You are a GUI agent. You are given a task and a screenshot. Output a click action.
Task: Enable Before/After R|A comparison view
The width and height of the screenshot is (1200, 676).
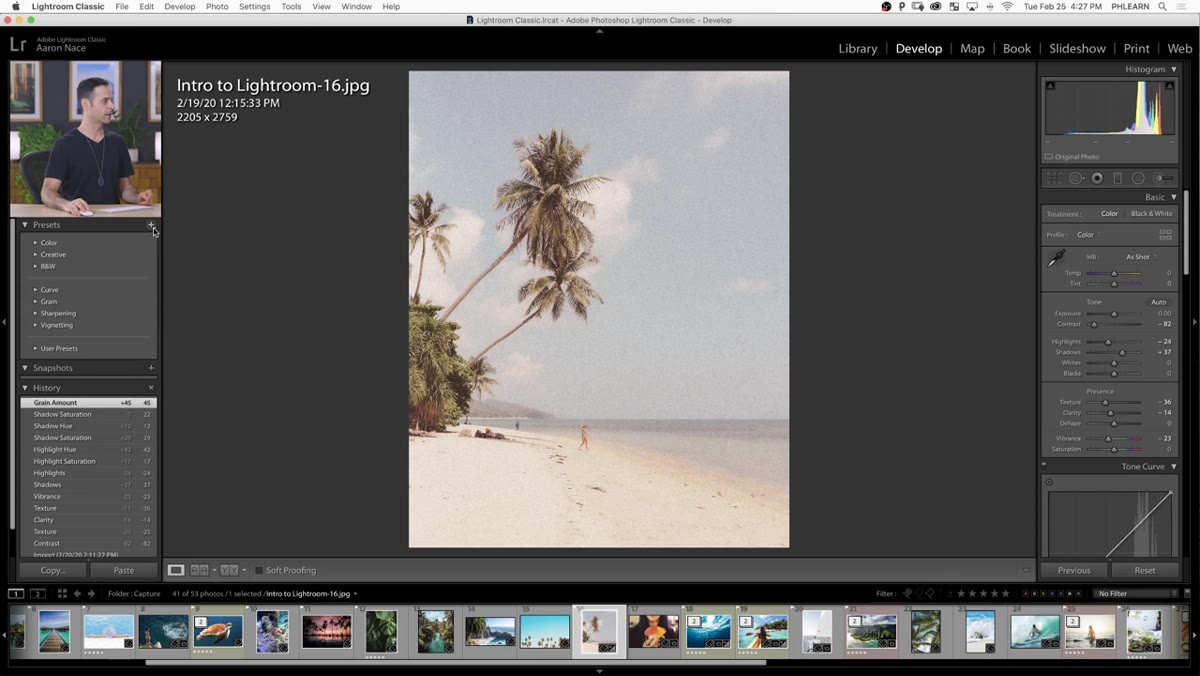tap(200, 570)
